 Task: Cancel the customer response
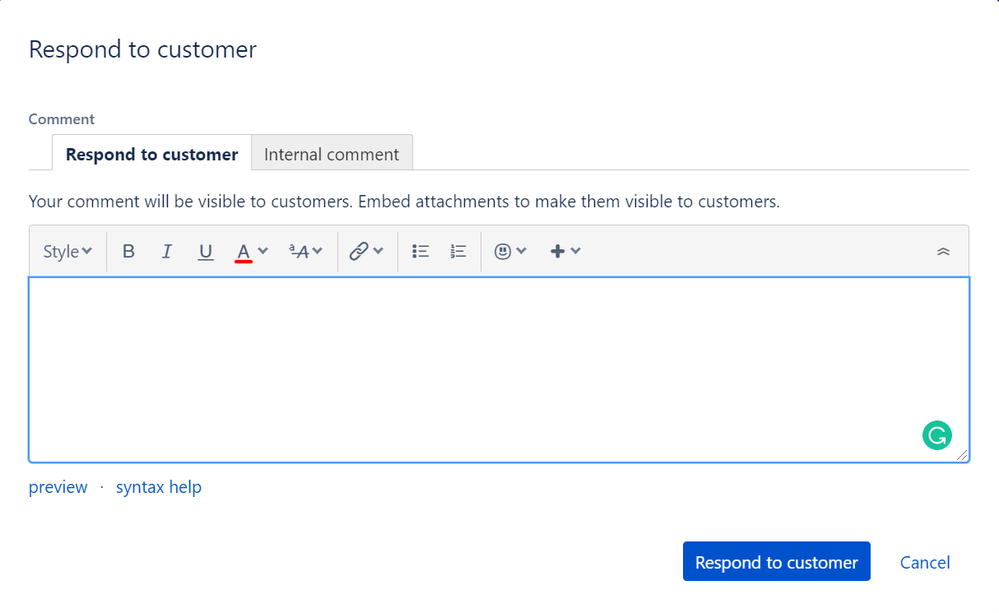924,562
